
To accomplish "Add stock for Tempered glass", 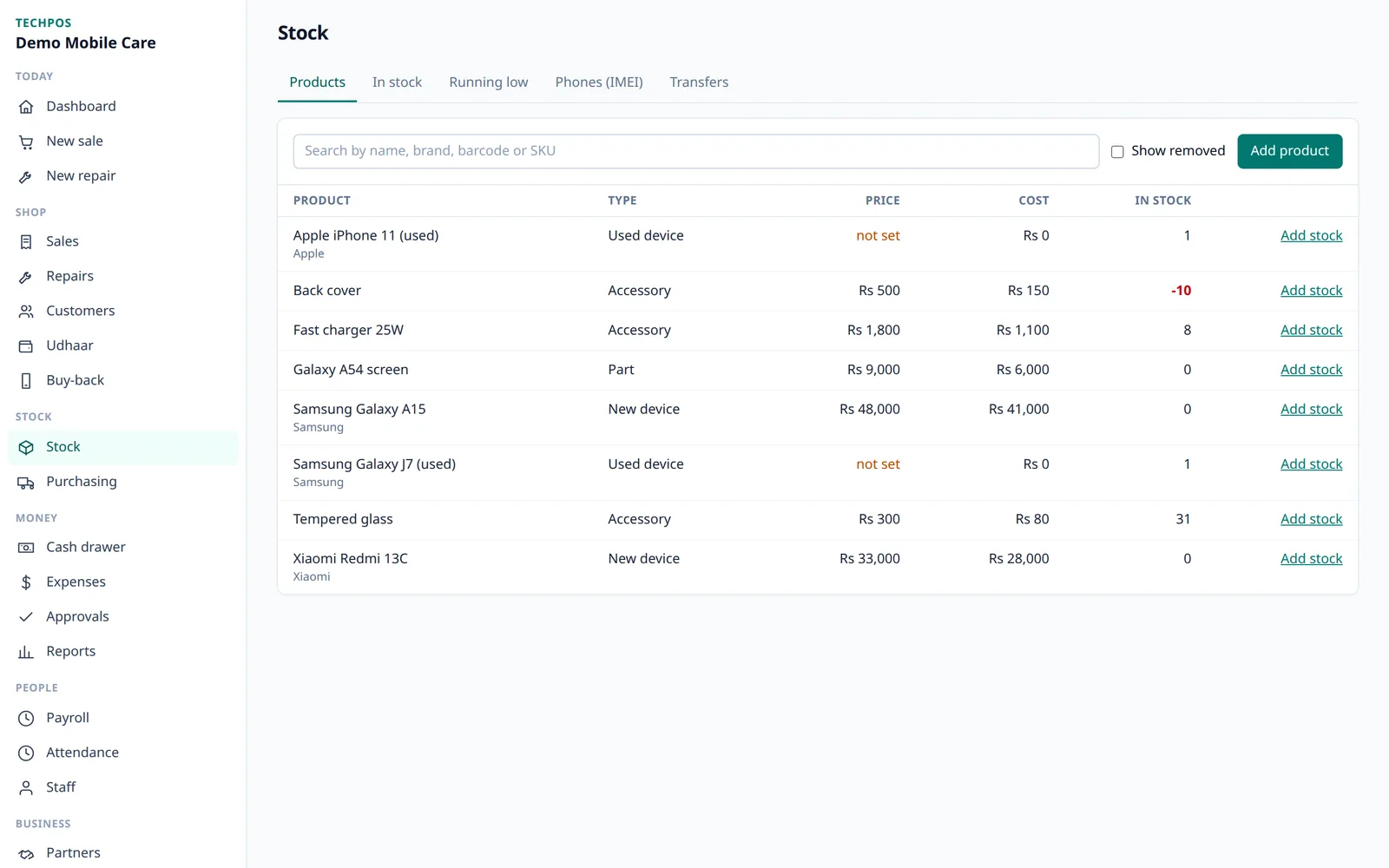I will click(x=1311, y=519).
